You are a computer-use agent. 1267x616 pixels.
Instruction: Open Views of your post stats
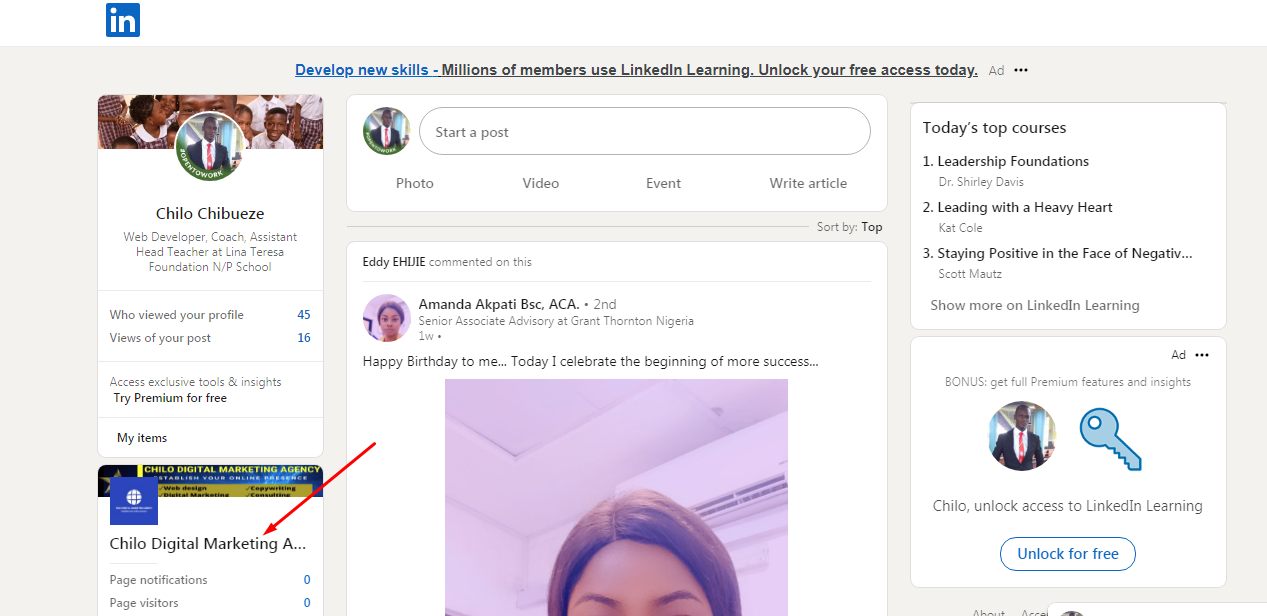tap(210, 338)
